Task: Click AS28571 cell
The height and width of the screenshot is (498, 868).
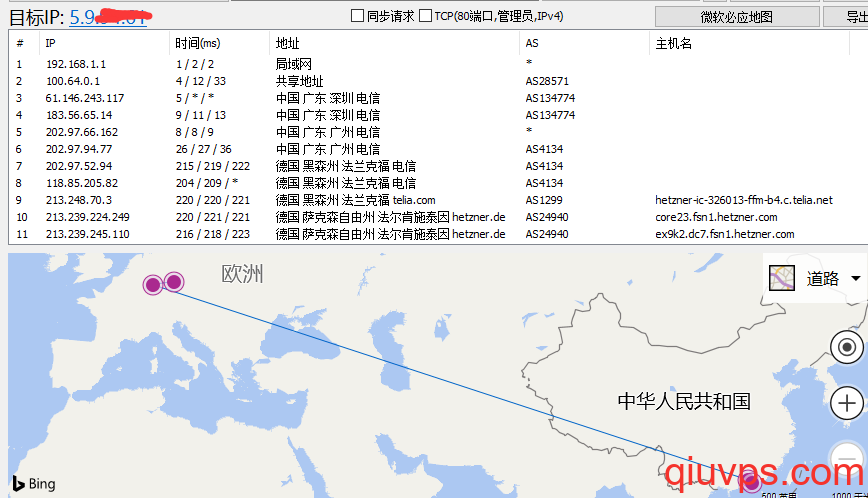Action: pos(547,81)
